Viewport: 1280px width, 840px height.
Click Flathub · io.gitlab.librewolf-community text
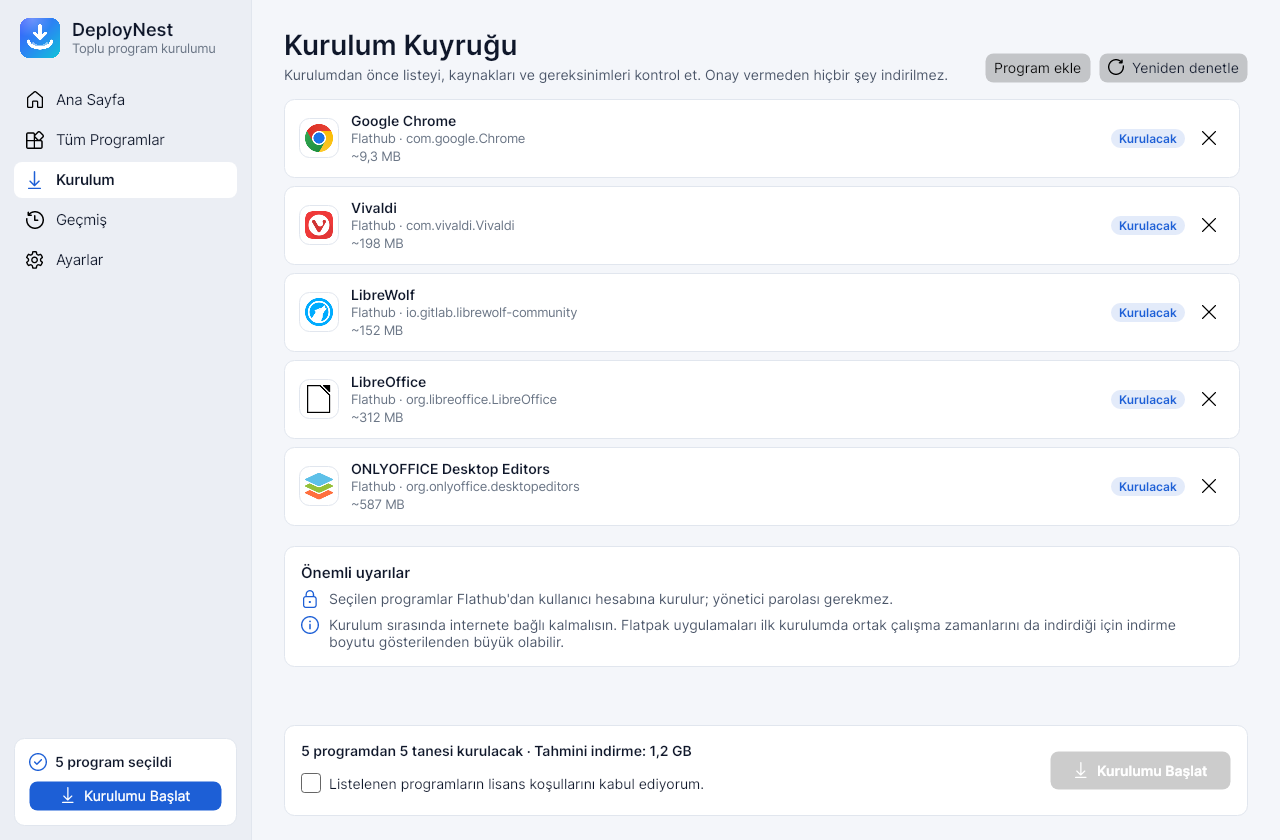464,313
